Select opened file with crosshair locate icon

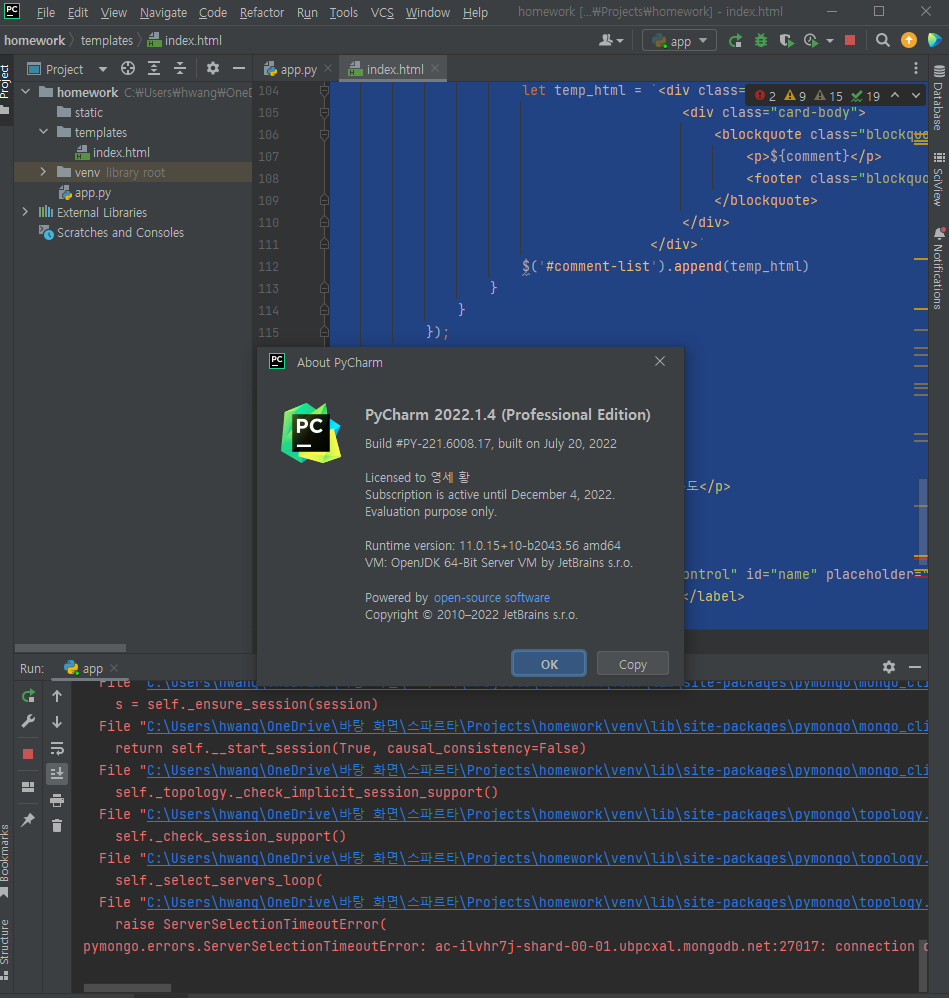(x=128, y=69)
